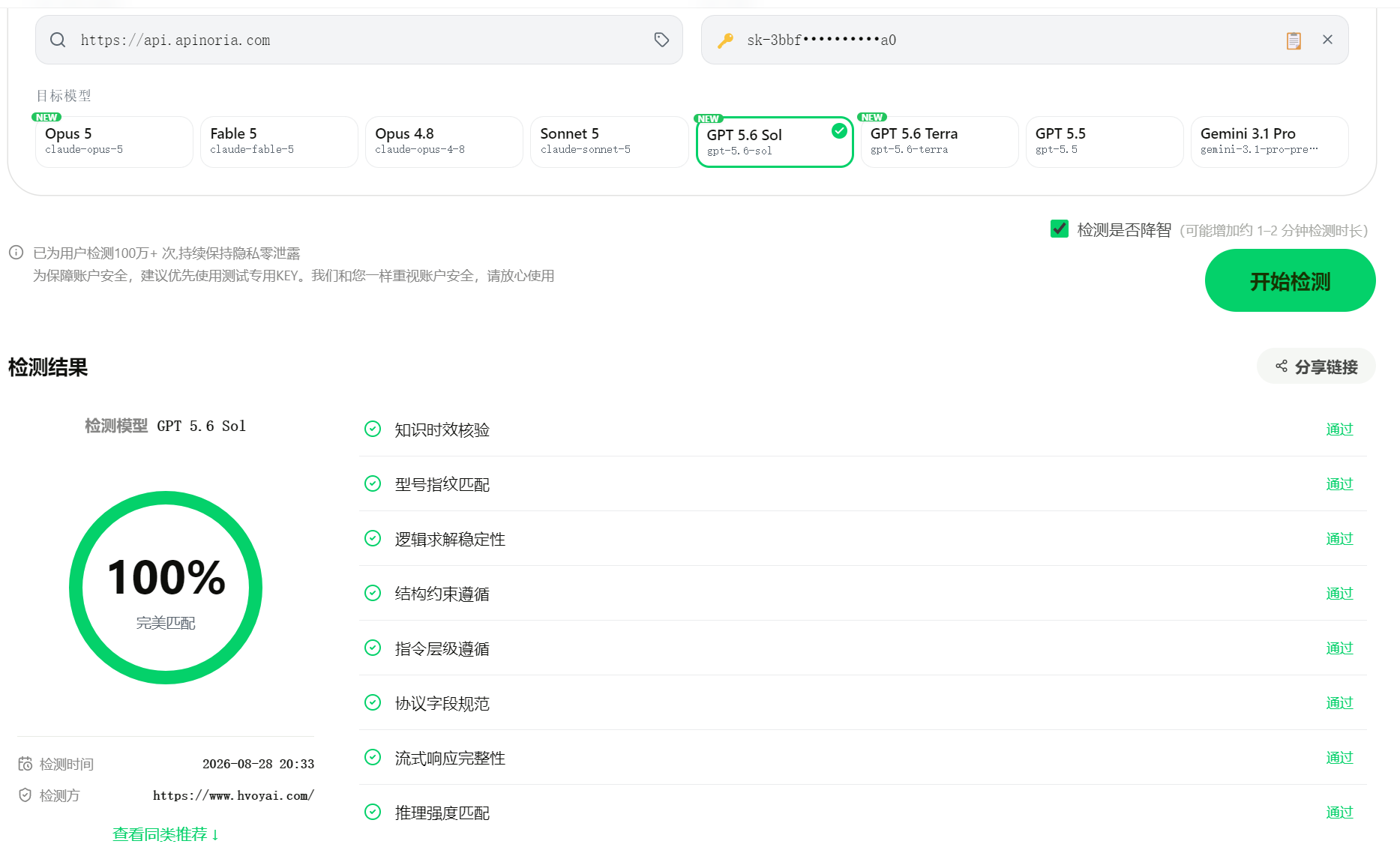Click the 为保障账户安全 advisory text line
Viewport: 1400px width, 844px height.
(293, 275)
